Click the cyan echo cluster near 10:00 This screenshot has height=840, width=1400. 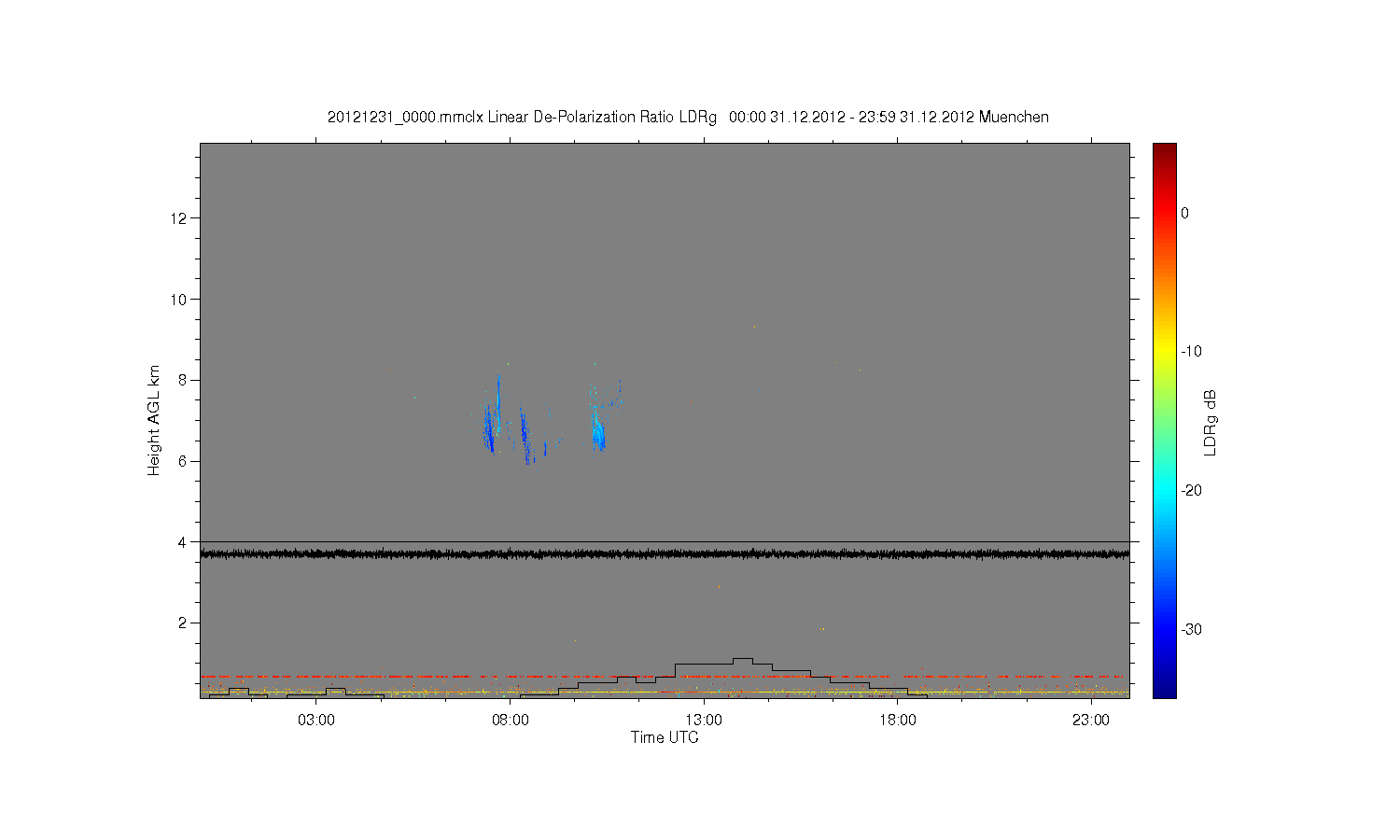click(600, 427)
